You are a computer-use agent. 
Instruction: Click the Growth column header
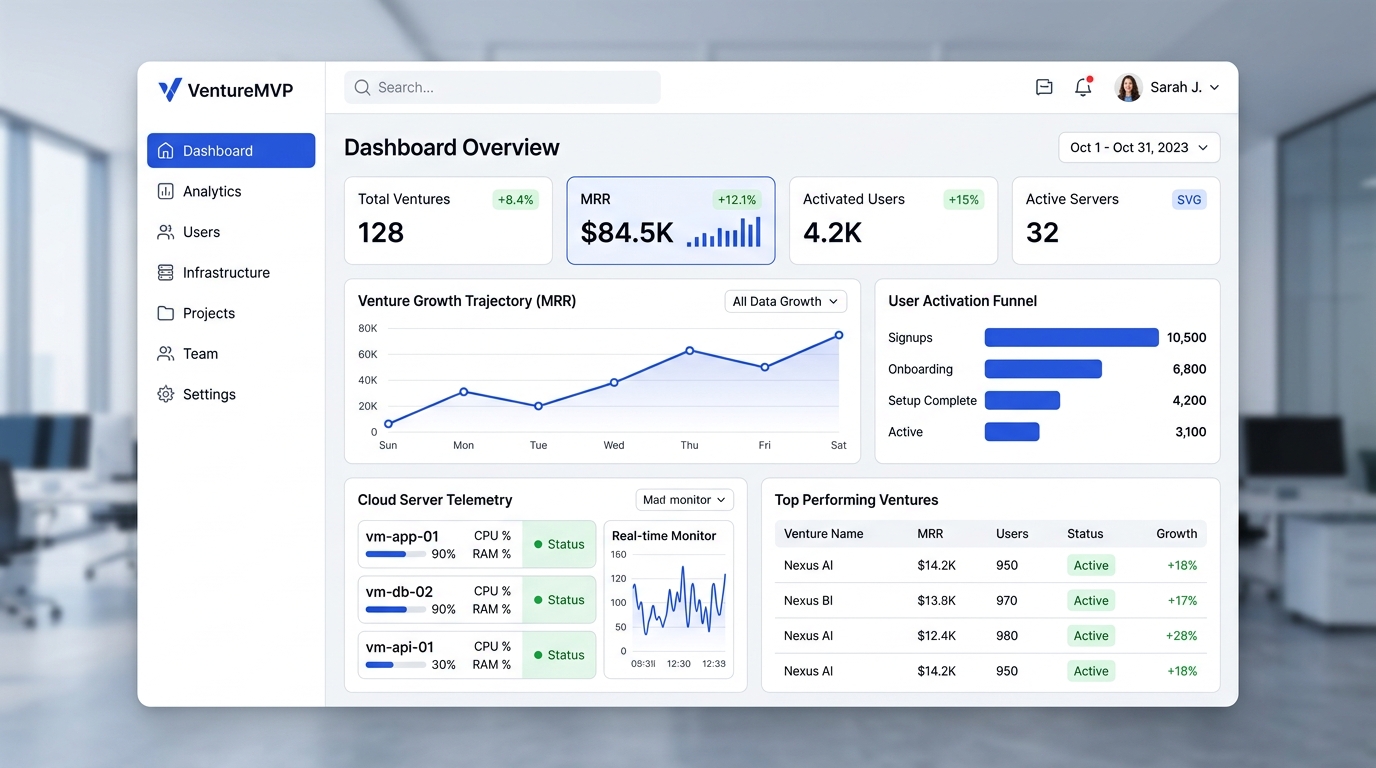(1177, 534)
